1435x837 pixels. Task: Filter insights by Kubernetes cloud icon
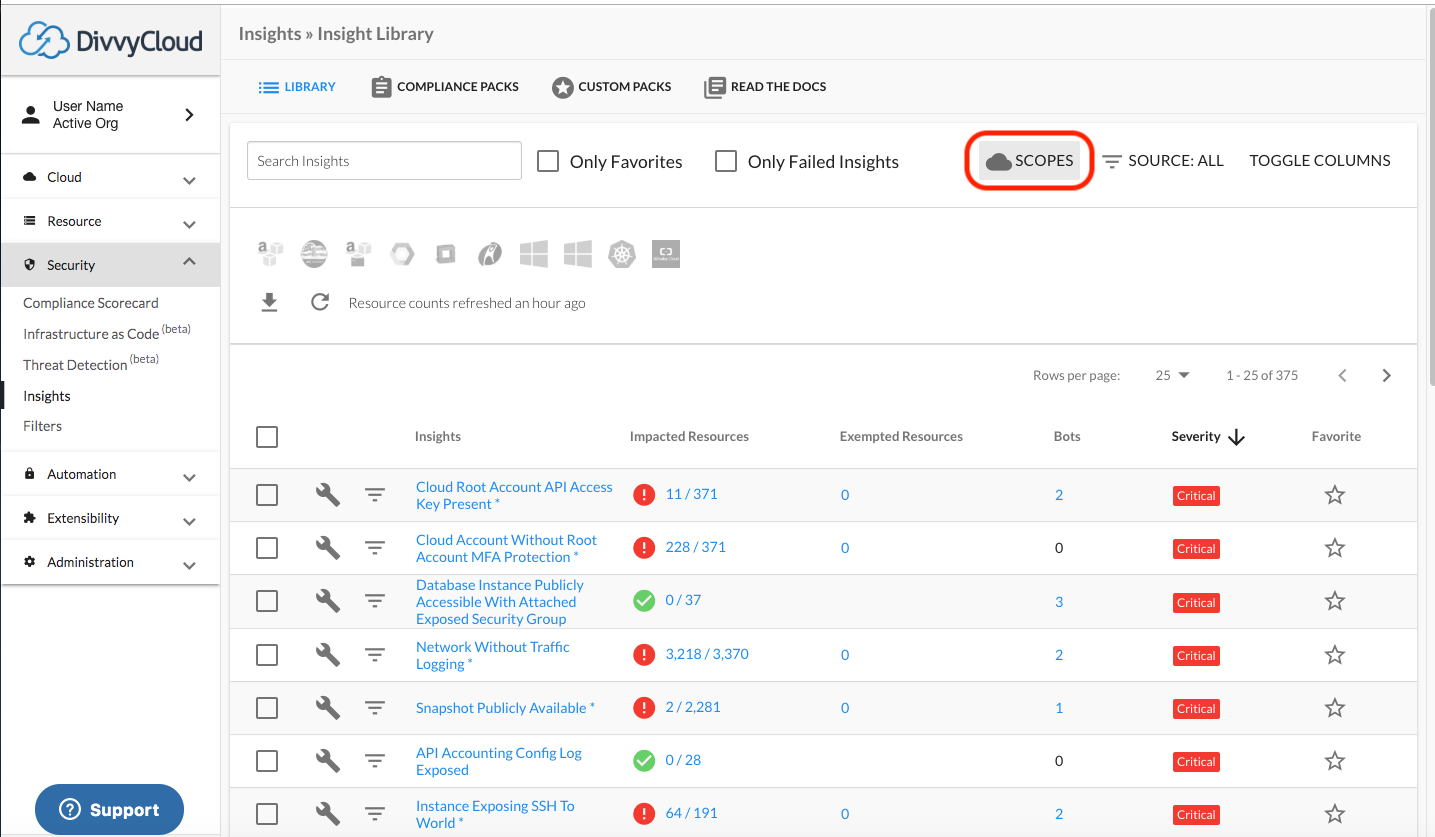point(621,254)
